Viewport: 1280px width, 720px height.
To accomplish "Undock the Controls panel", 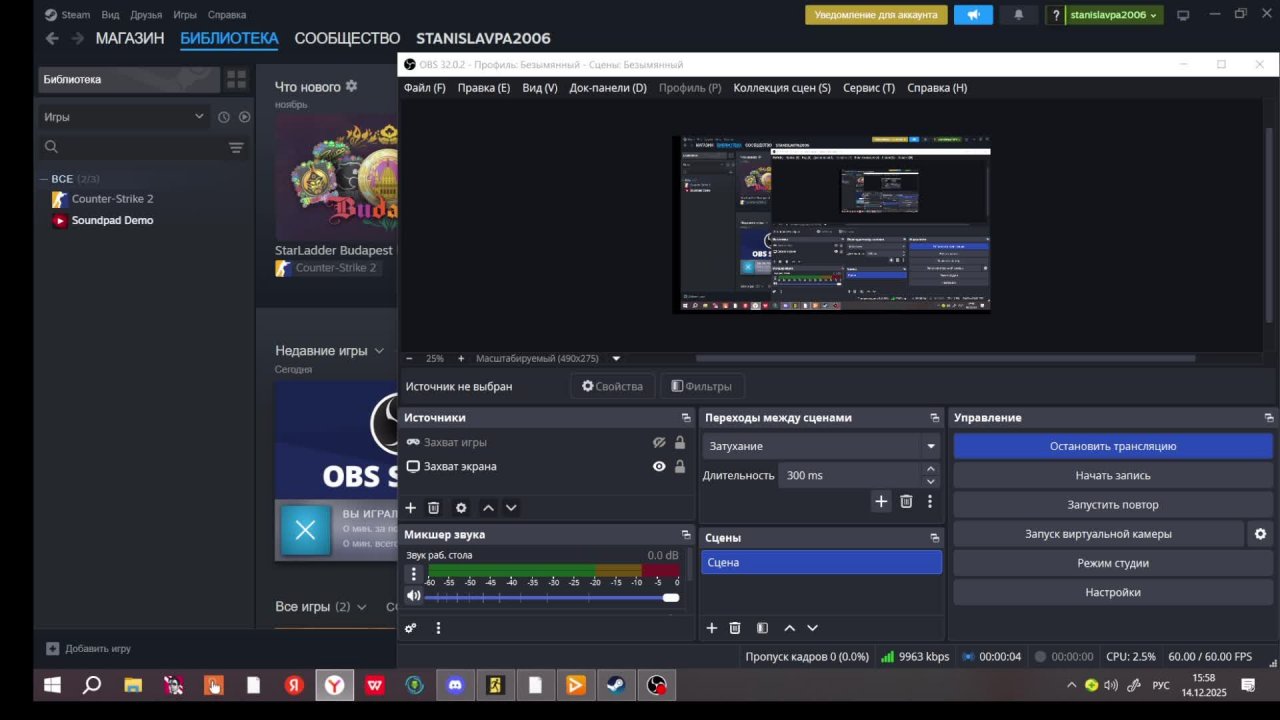I will (x=1269, y=418).
